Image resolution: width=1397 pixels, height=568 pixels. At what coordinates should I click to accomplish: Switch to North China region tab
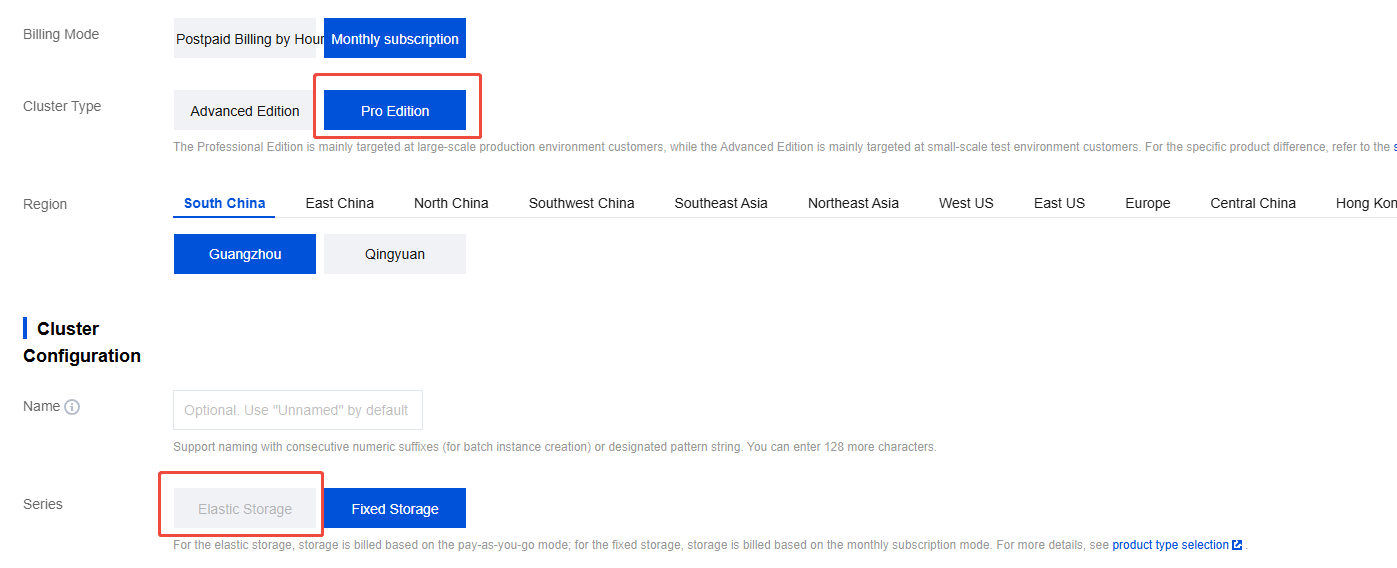(451, 203)
